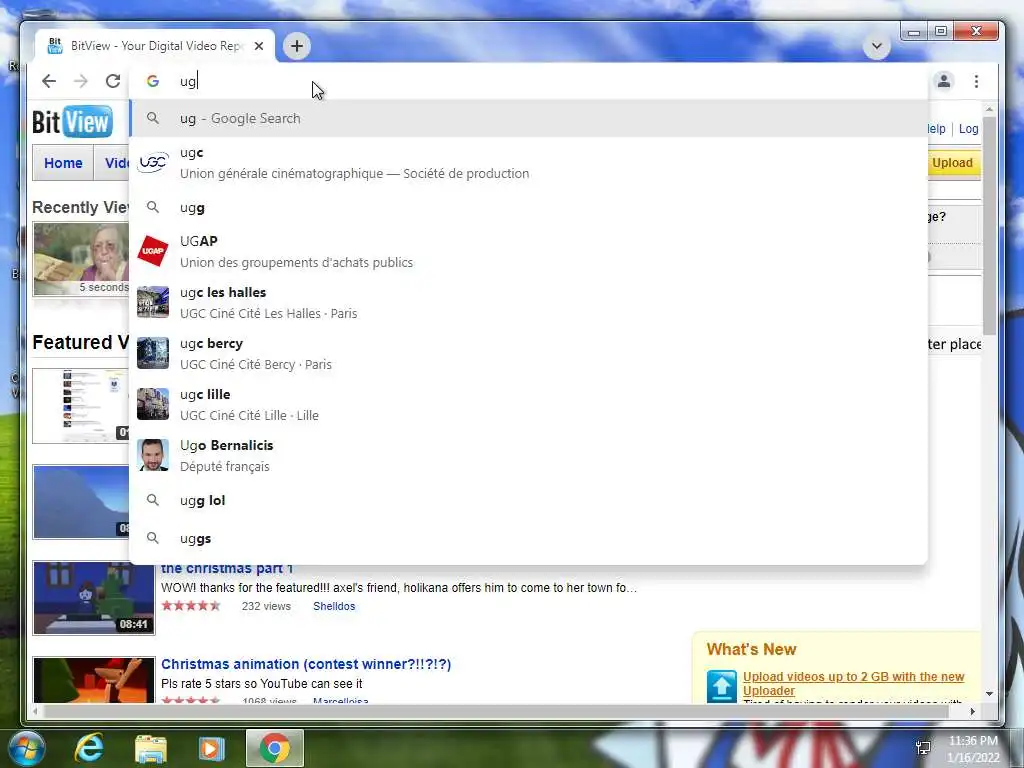This screenshot has height=768, width=1024.
Task: Open the 08:41 christmas video thumbnail
Action: coord(94,598)
